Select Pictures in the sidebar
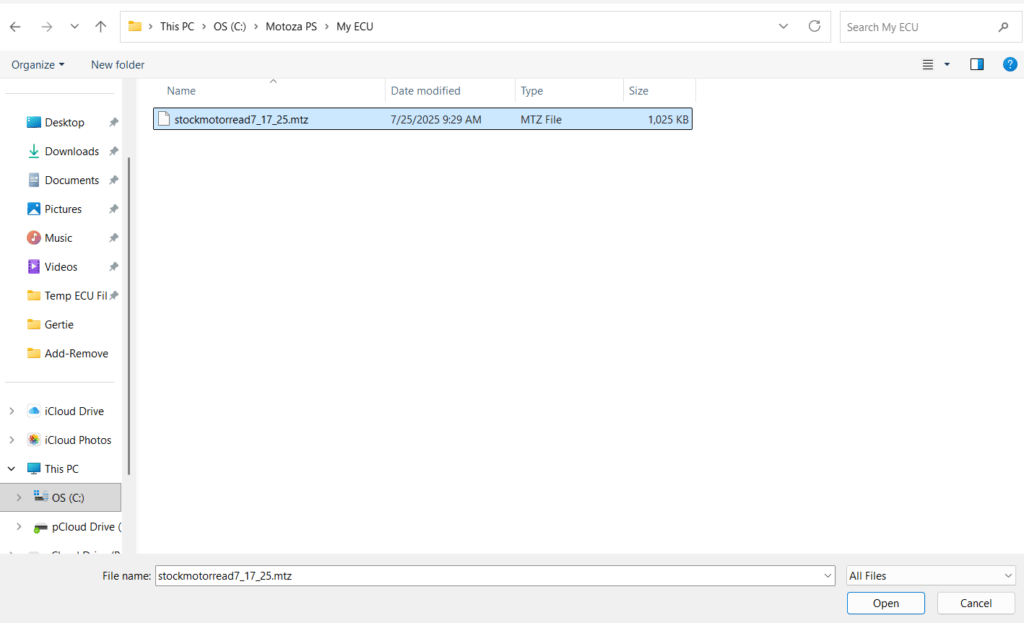The width and height of the screenshot is (1024, 623). (x=63, y=209)
